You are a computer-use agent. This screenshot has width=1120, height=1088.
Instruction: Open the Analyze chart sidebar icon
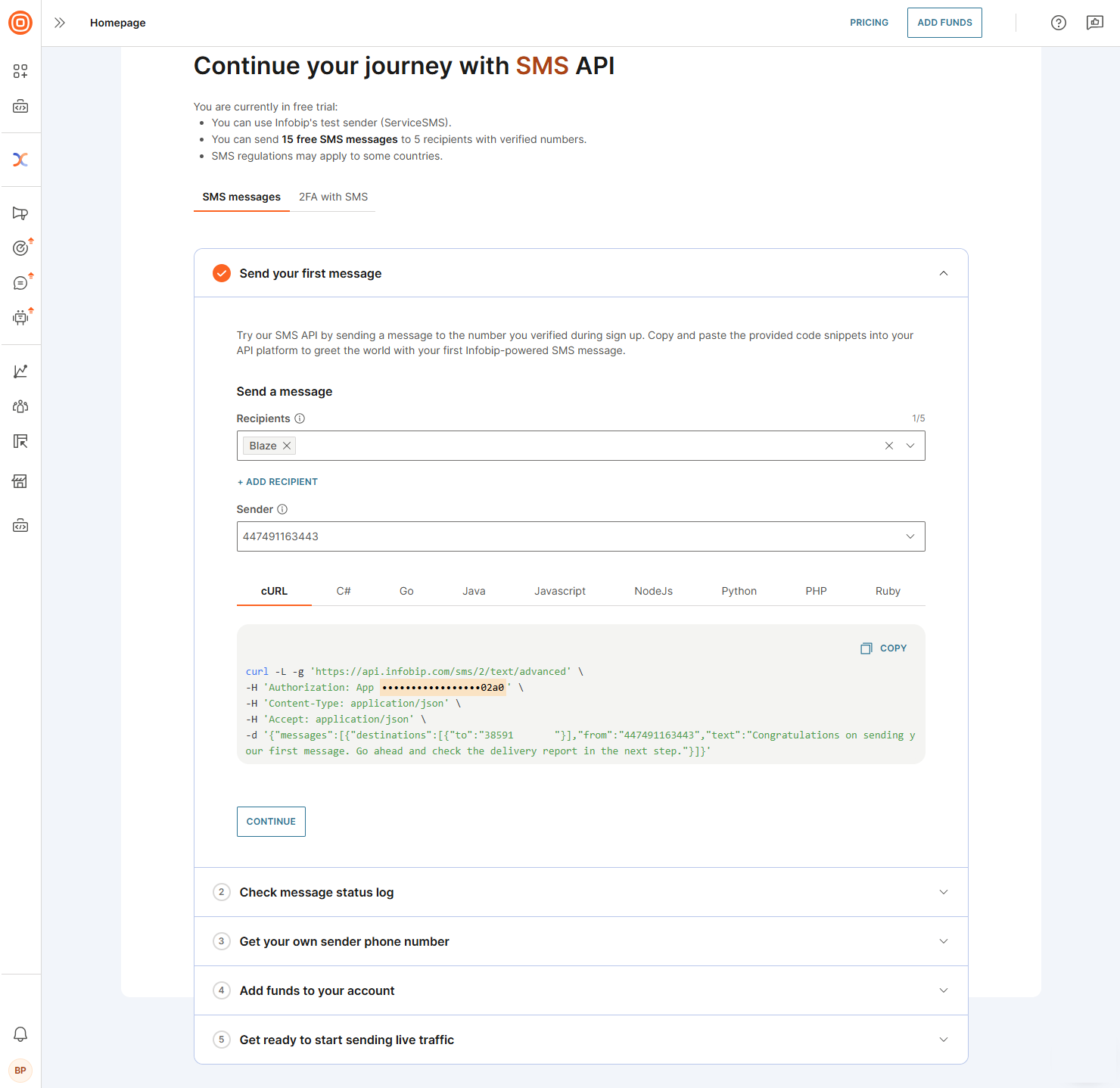click(20, 371)
